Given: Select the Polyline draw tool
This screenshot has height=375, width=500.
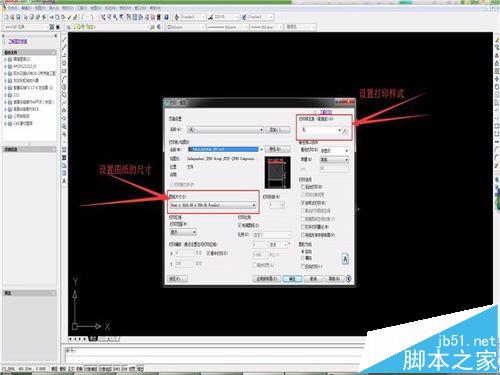Looking at the screenshot, I should [64, 55].
